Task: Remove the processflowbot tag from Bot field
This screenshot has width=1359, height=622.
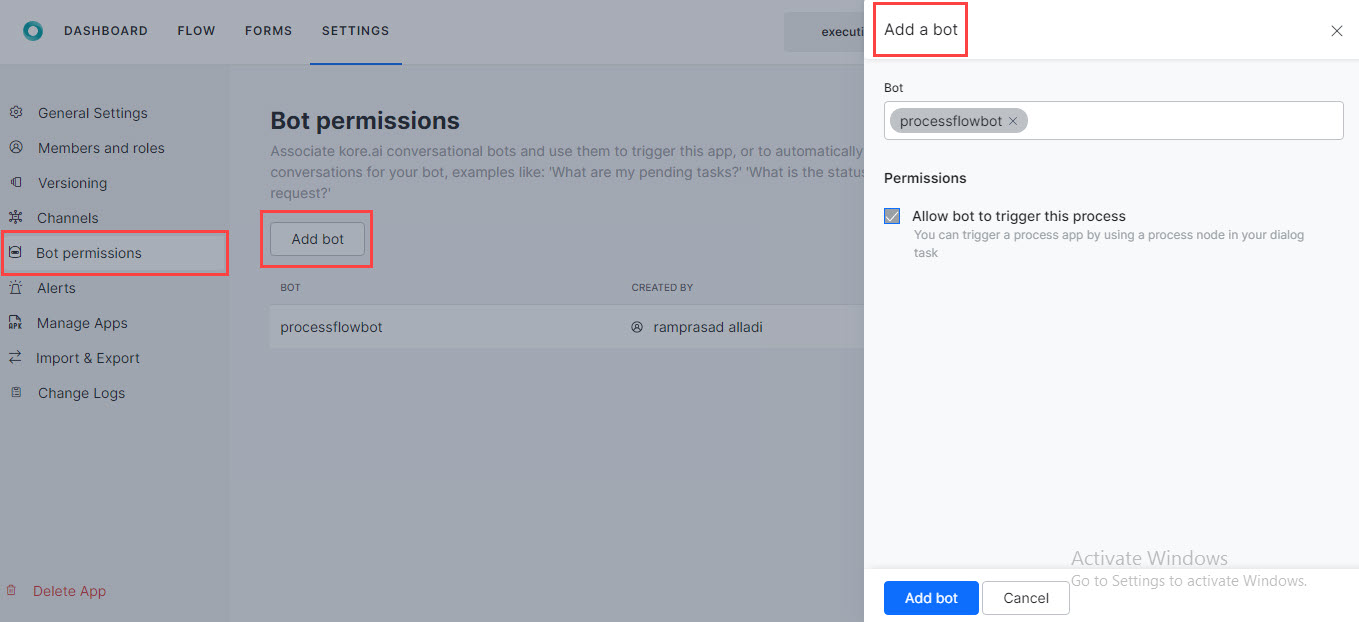Action: [x=1013, y=120]
